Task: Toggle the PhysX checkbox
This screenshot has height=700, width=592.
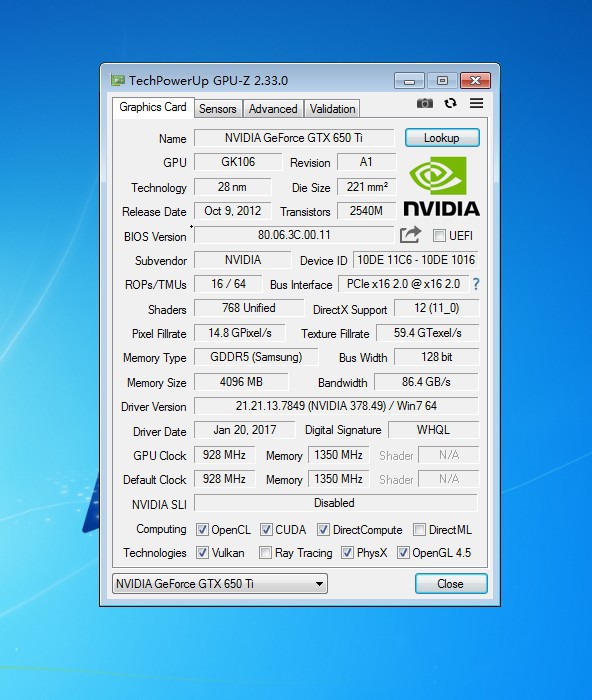Action: 347,553
